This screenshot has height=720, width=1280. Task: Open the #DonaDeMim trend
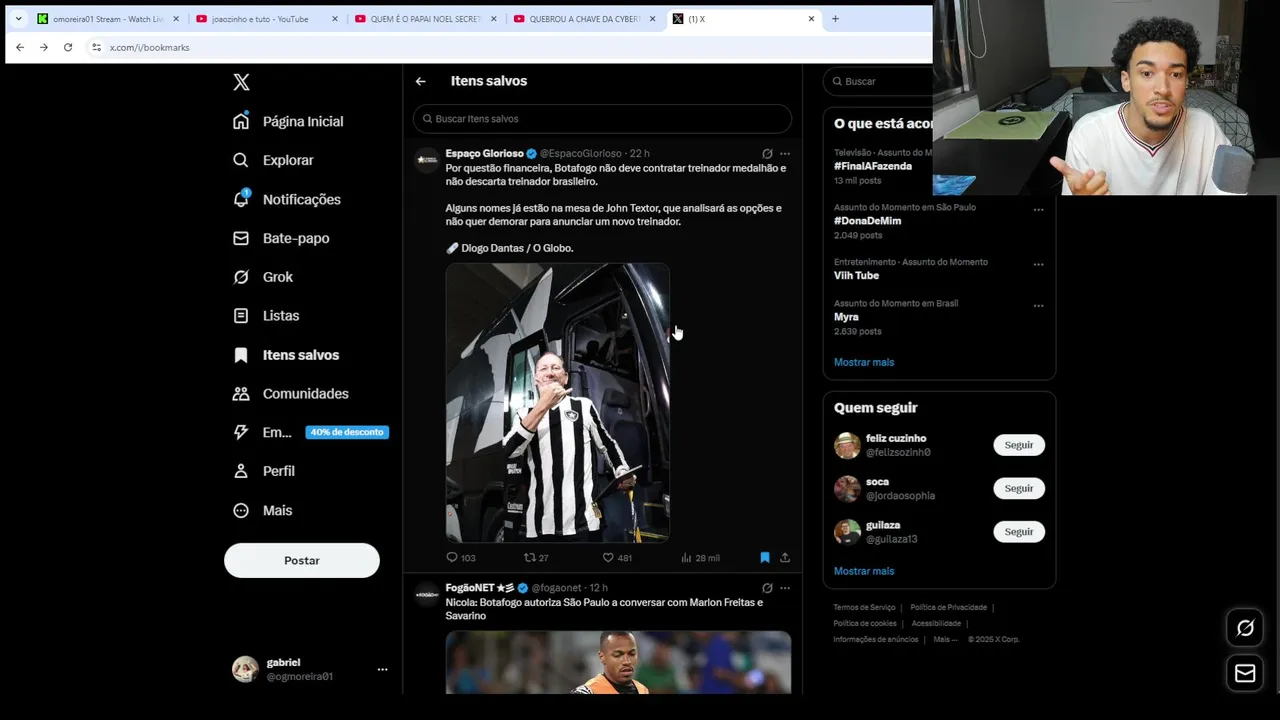click(868, 221)
